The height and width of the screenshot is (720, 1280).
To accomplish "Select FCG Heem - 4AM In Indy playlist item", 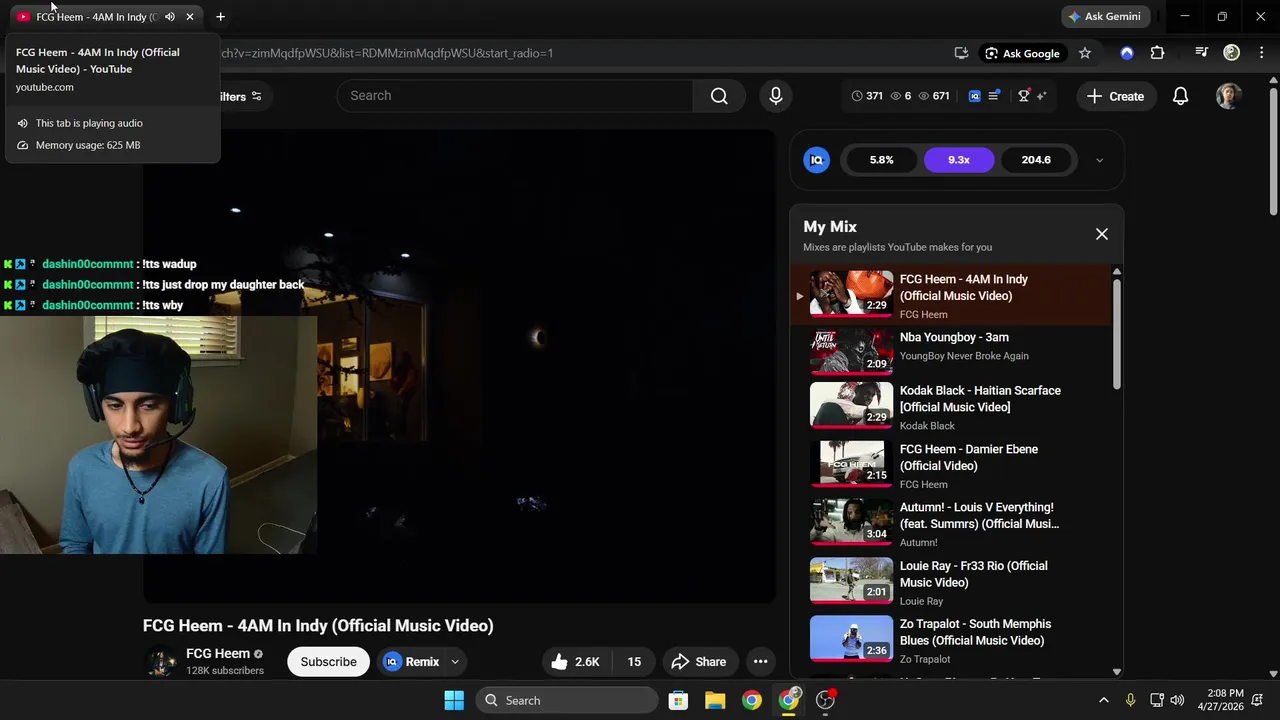I will pyautogui.click(x=950, y=295).
